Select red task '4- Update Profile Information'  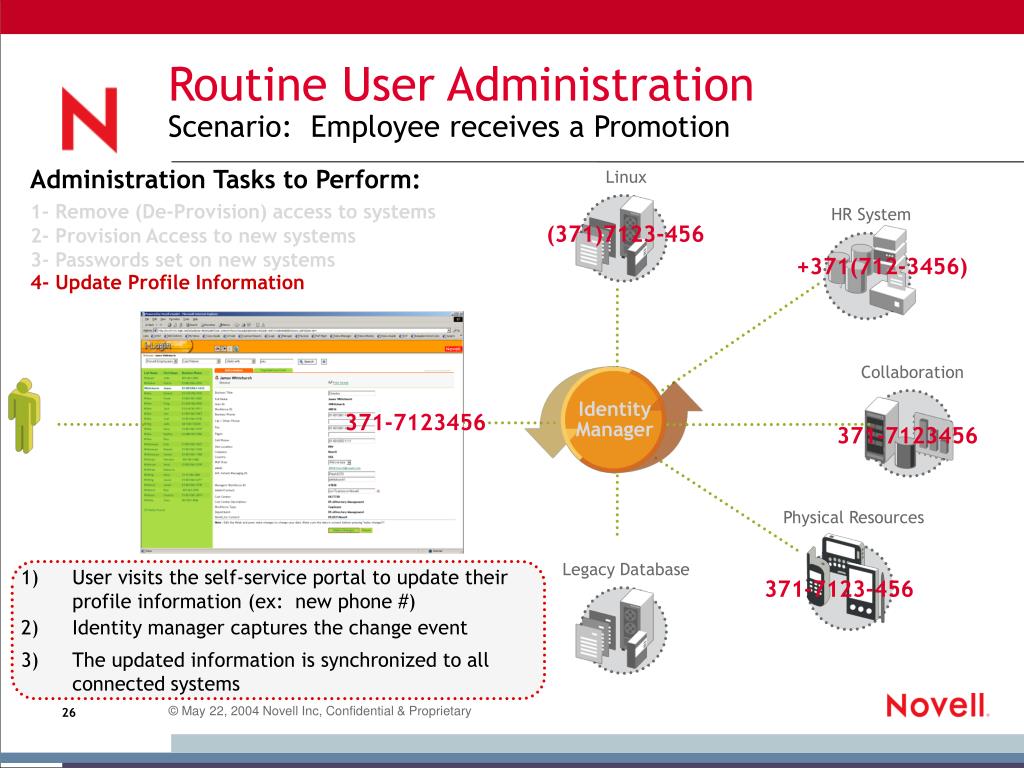point(167,283)
